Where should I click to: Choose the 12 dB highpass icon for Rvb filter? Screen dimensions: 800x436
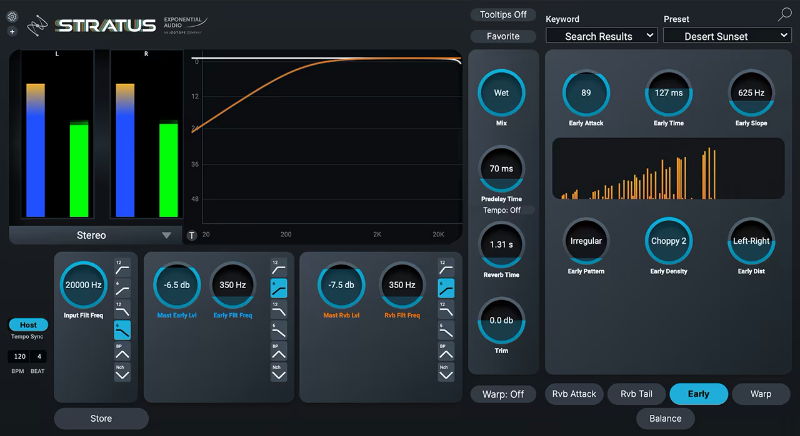pos(446,267)
